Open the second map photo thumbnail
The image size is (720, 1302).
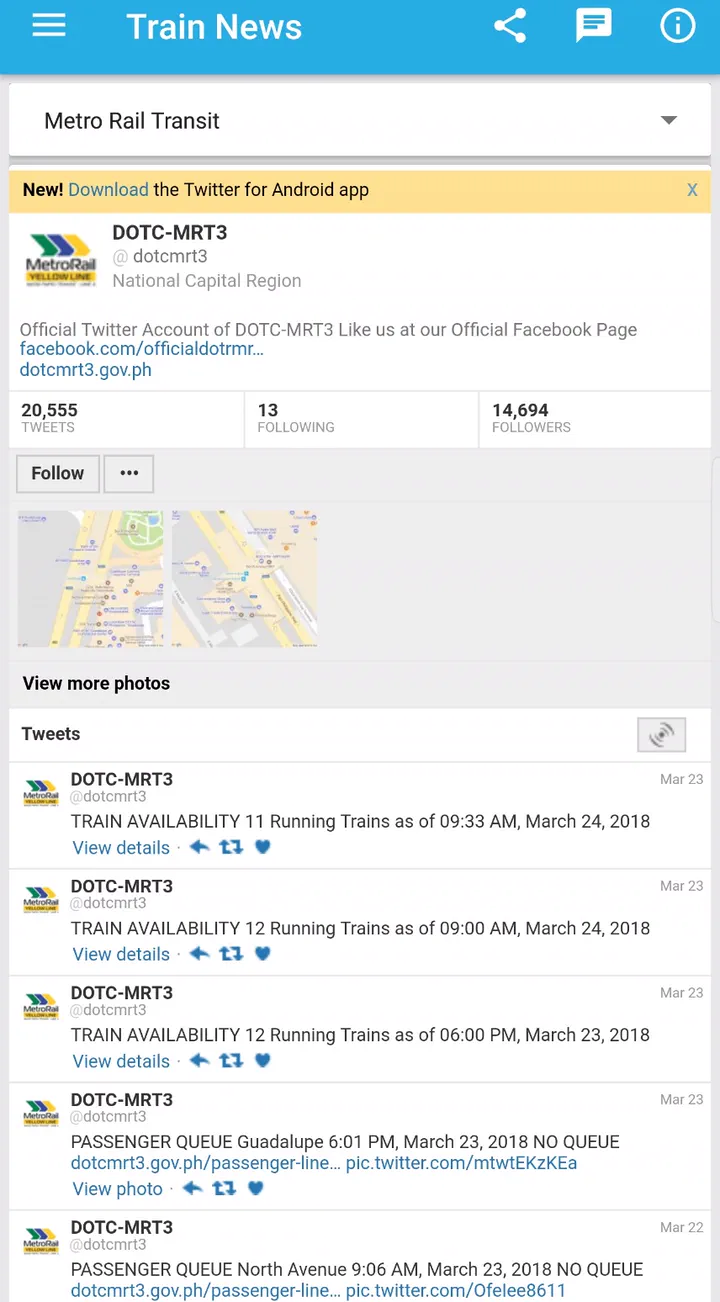244,579
